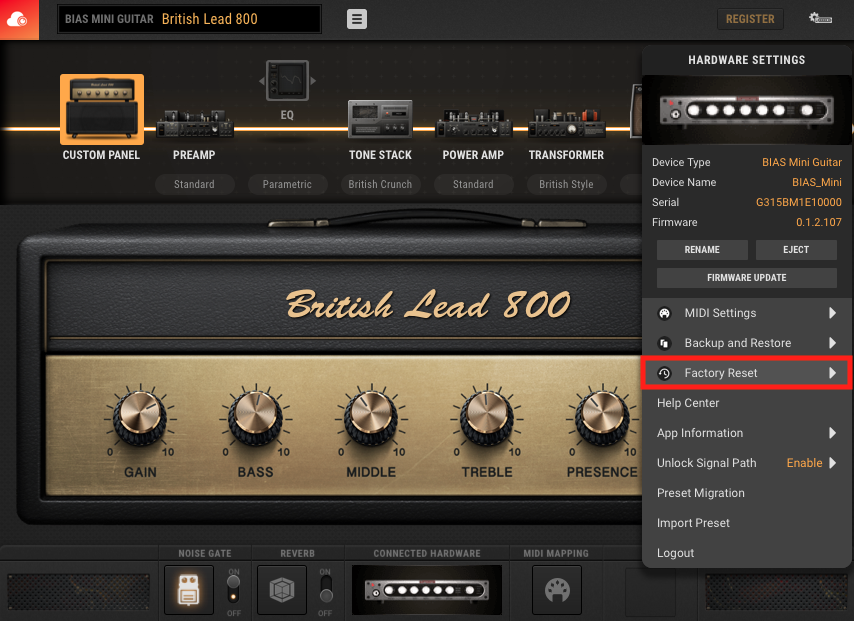Open the preset list menu icon
This screenshot has height=621, width=854.
357,19
